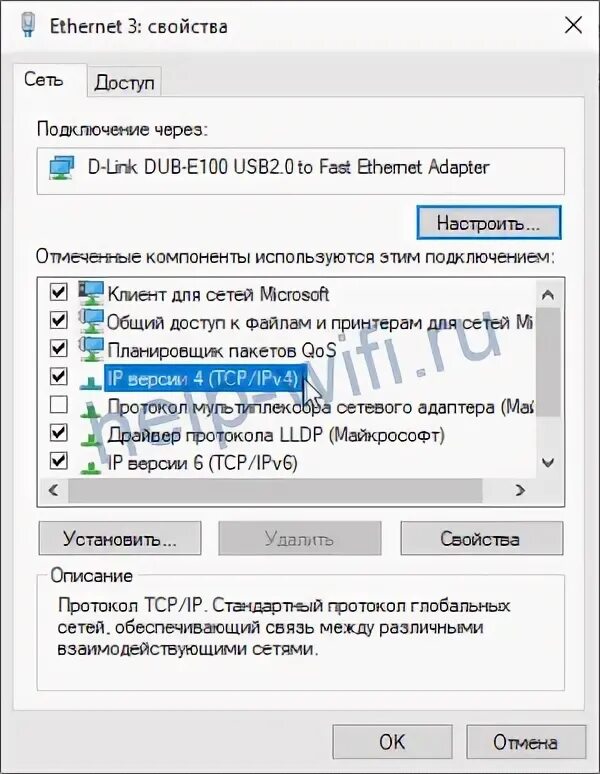The height and width of the screenshot is (774, 600).
Task: Click the Ethernet adapter icon in title bar
Action: (28, 25)
